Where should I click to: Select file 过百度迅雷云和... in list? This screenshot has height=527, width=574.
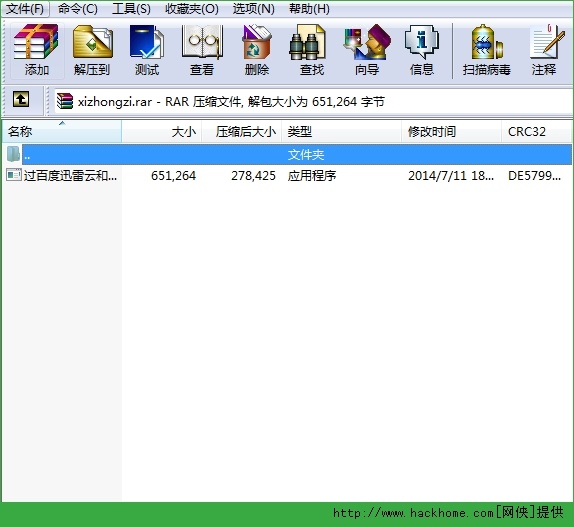[70, 176]
